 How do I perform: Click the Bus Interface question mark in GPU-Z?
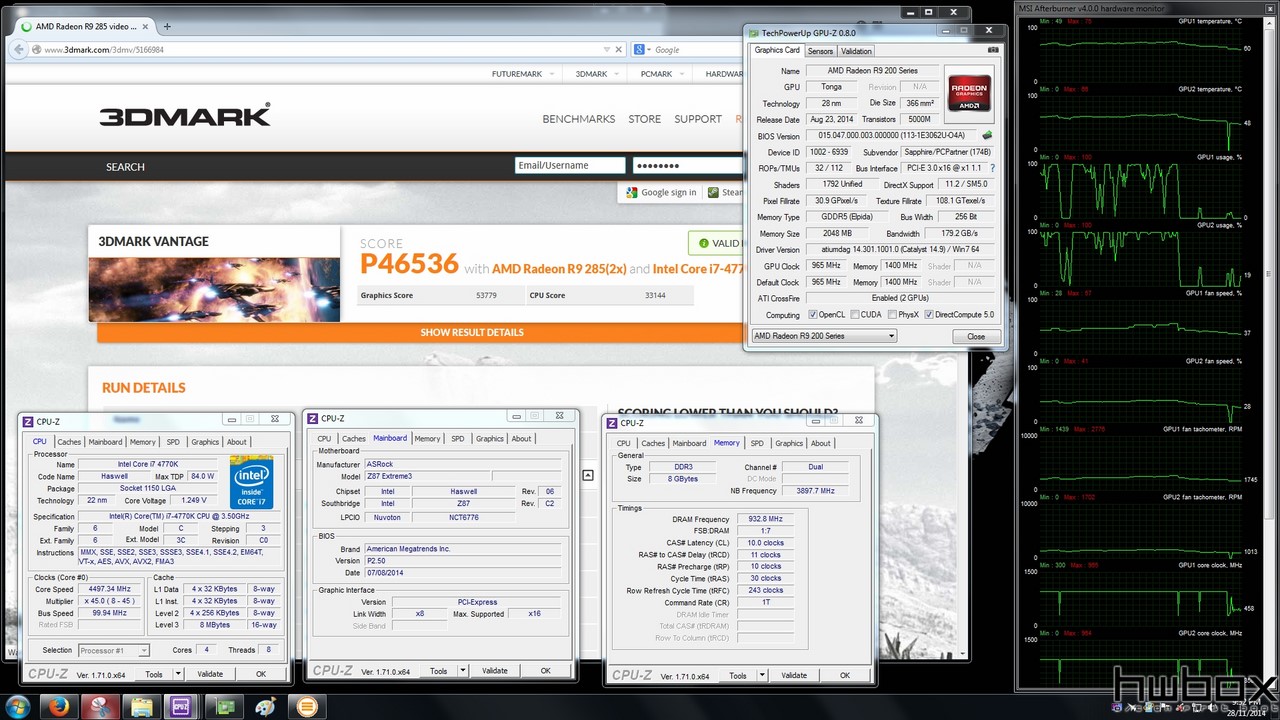992,168
